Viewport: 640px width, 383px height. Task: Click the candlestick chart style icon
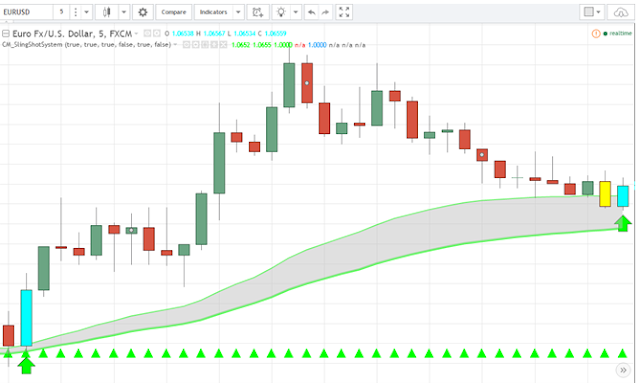[107, 12]
